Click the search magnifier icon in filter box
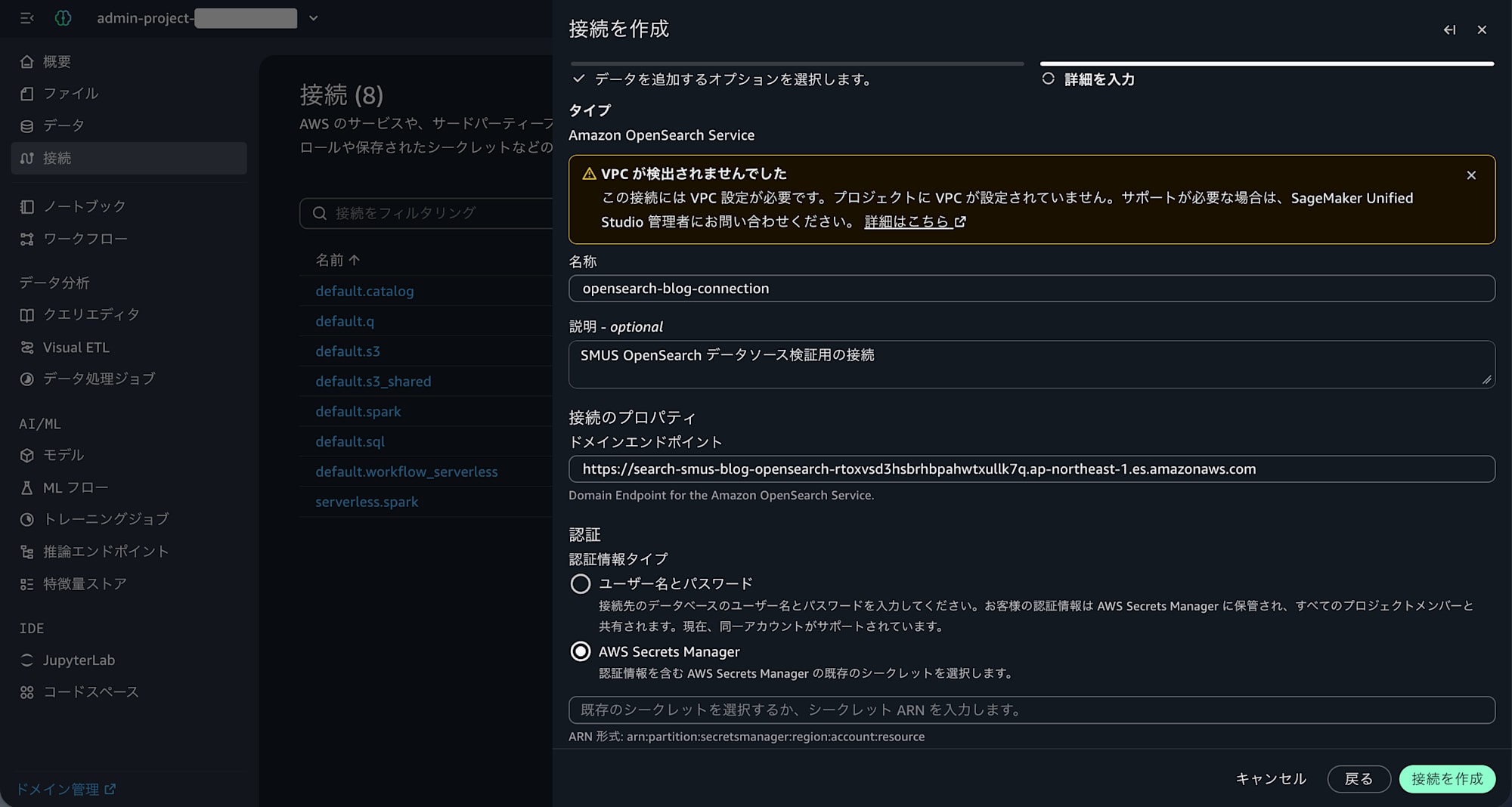This screenshot has width=1512, height=807. point(320,213)
